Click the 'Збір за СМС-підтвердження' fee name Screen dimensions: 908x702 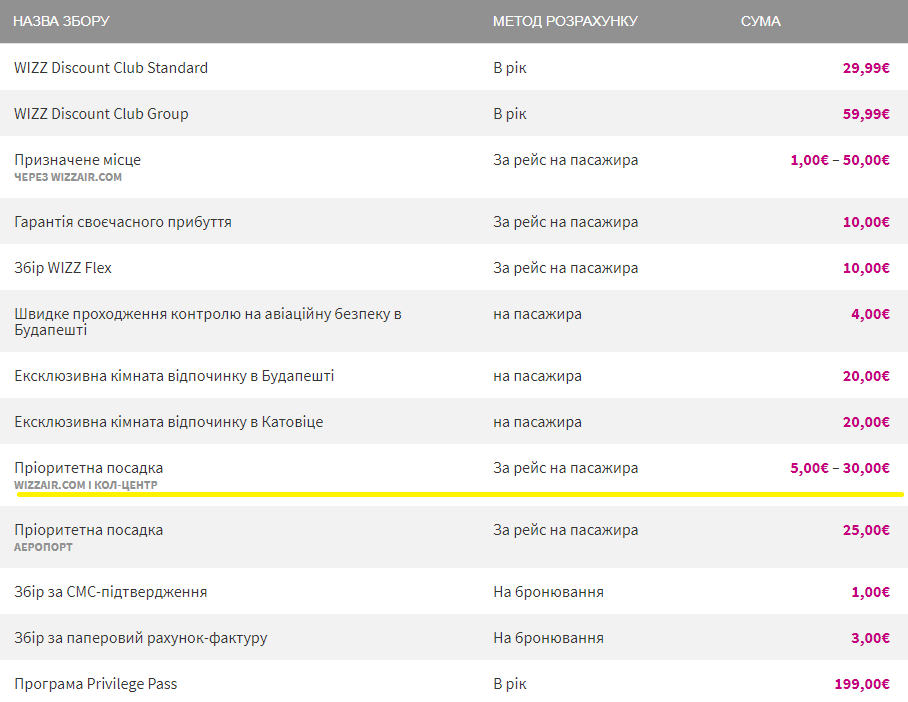pos(110,592)
